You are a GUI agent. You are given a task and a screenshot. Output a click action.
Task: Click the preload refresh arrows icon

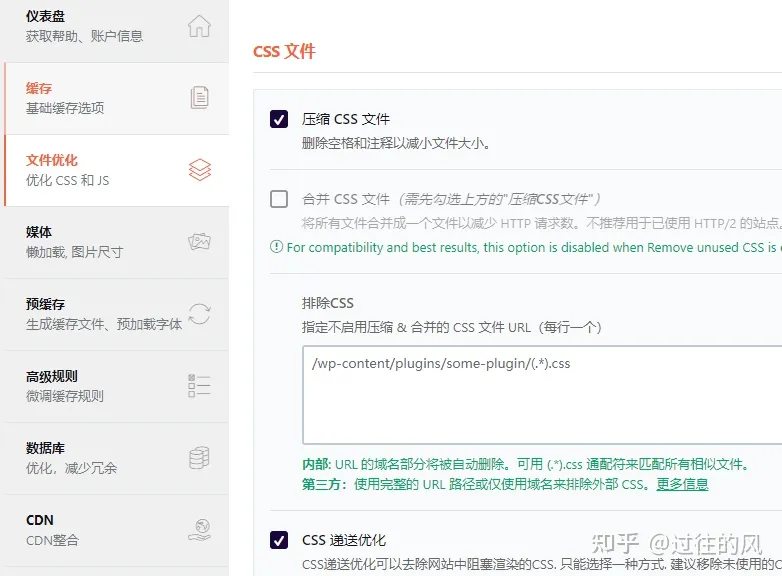point(199,314)
